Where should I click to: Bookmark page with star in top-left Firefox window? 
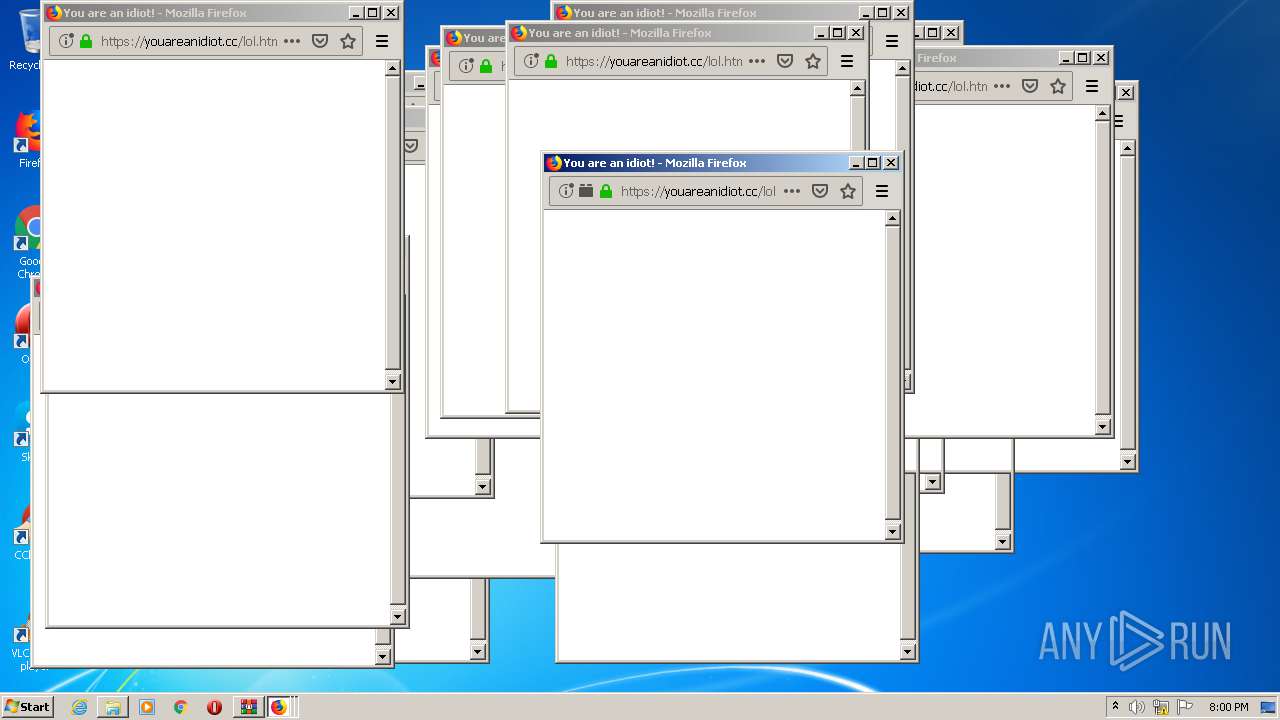click(x=348, y=41)
